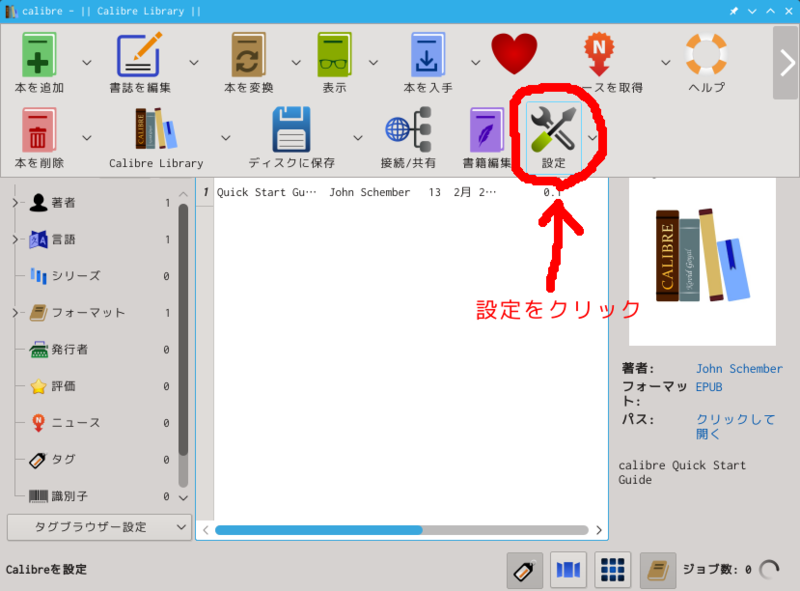Click the 接続/共有 network icon
This screenshot has height=591, width=800.
click(408, 130)
